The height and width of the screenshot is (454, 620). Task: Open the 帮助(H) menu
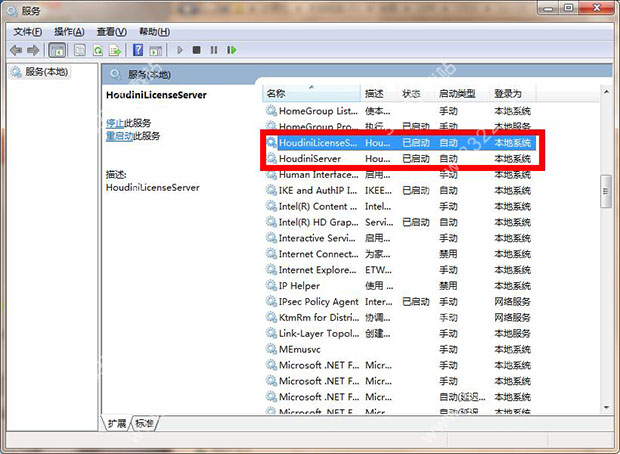154,32
